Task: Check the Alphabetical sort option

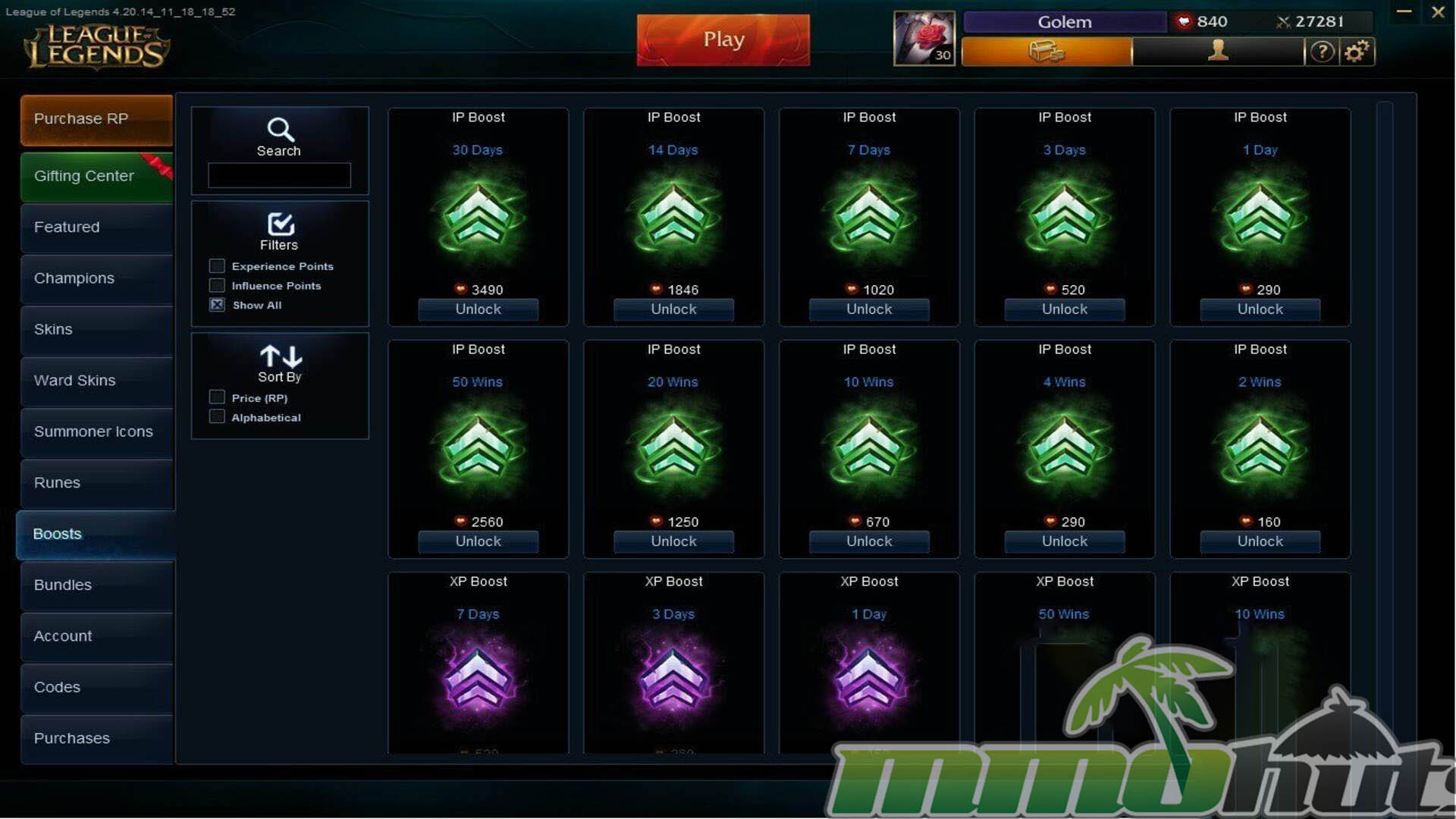Action: 217,417
